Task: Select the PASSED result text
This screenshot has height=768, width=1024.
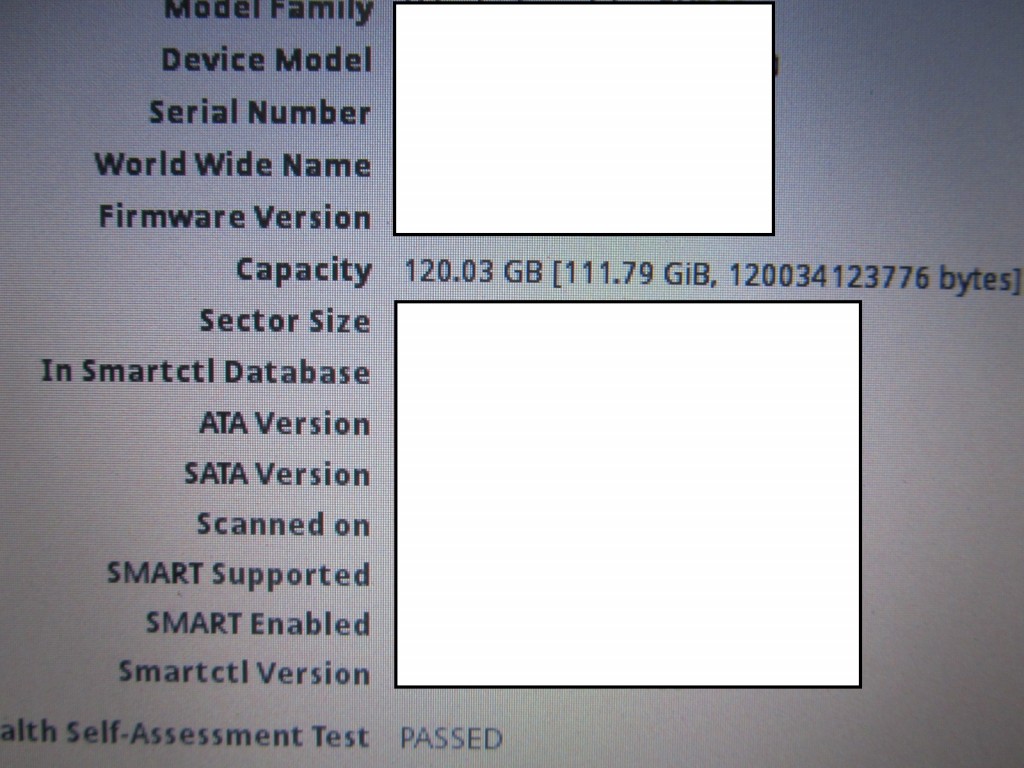Action: pos(451,739)
